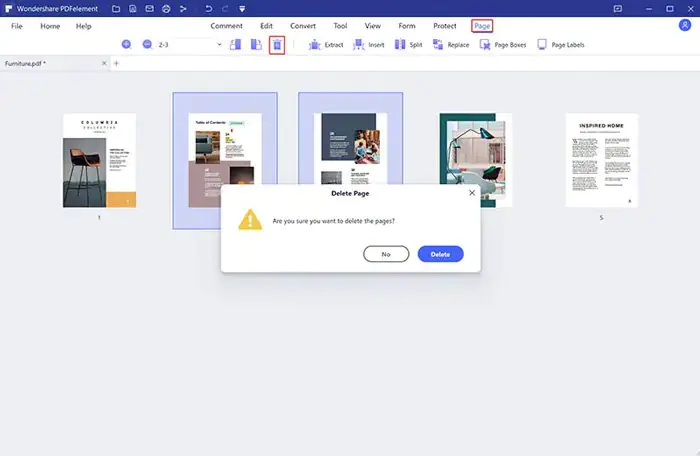Click the Extract pages tool
This screenshot has height=456, width=700.
[326, 45]
